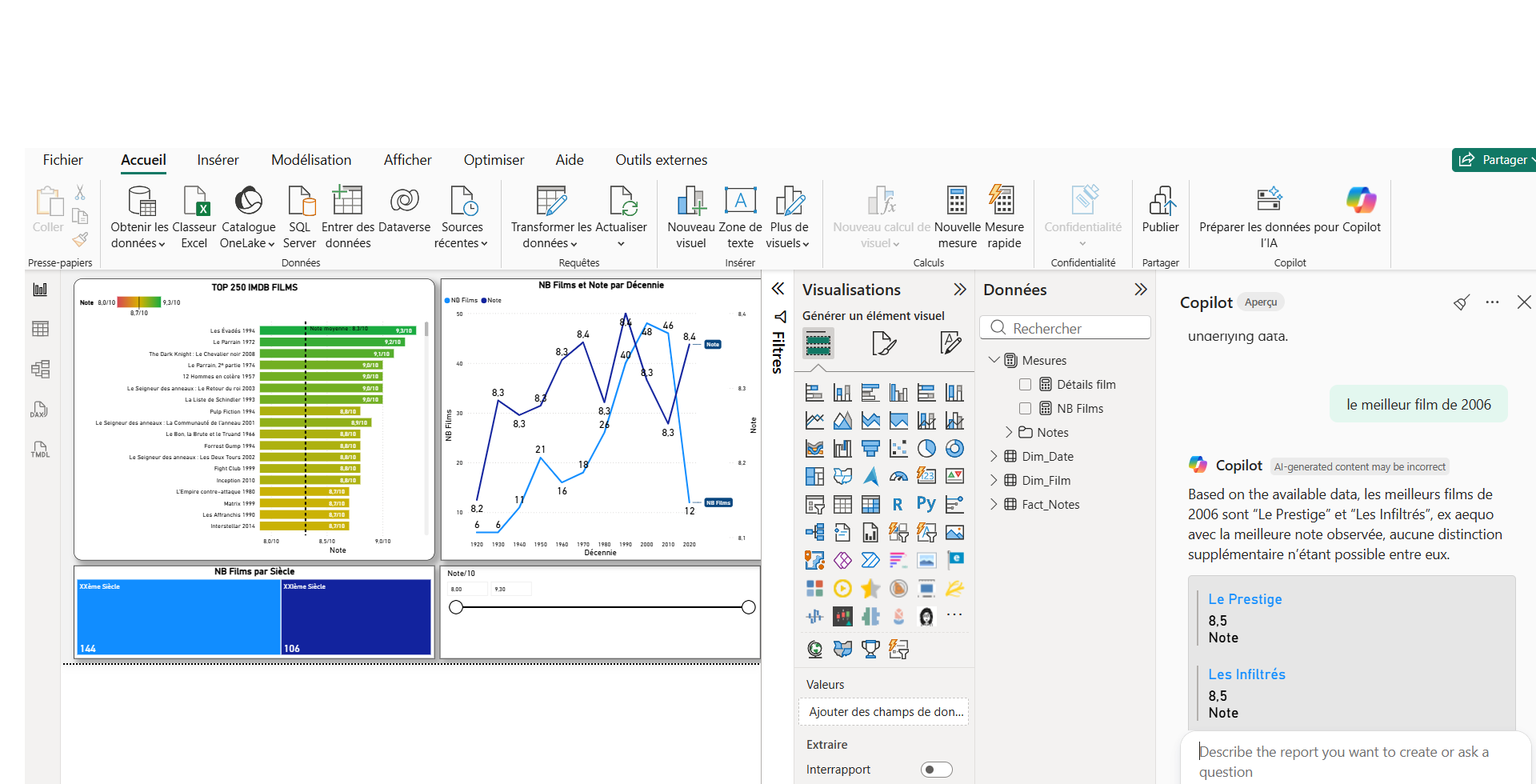The width and height of the screenshot is (1536, 784).
Task: Insert a Nouveau visuel
Action: pos(690,218)
